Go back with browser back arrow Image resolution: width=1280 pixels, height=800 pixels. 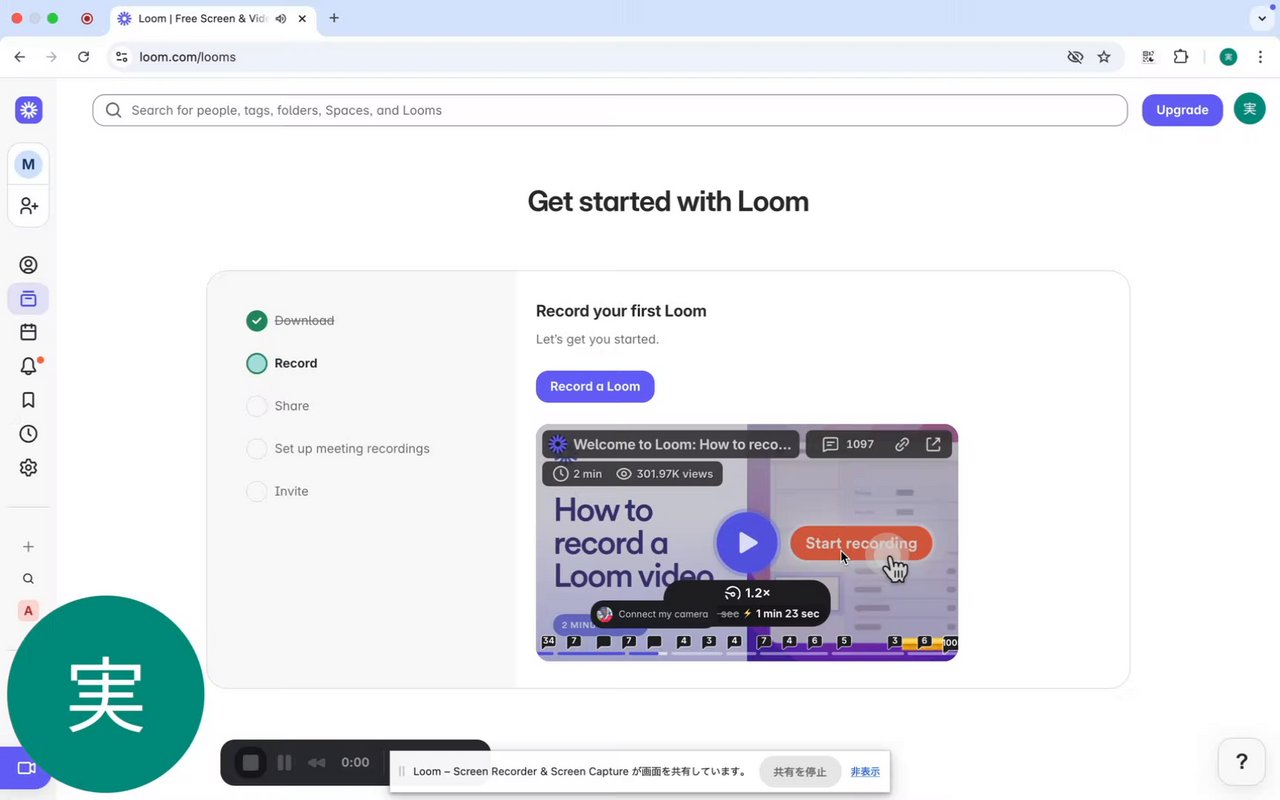pos(20,57)
